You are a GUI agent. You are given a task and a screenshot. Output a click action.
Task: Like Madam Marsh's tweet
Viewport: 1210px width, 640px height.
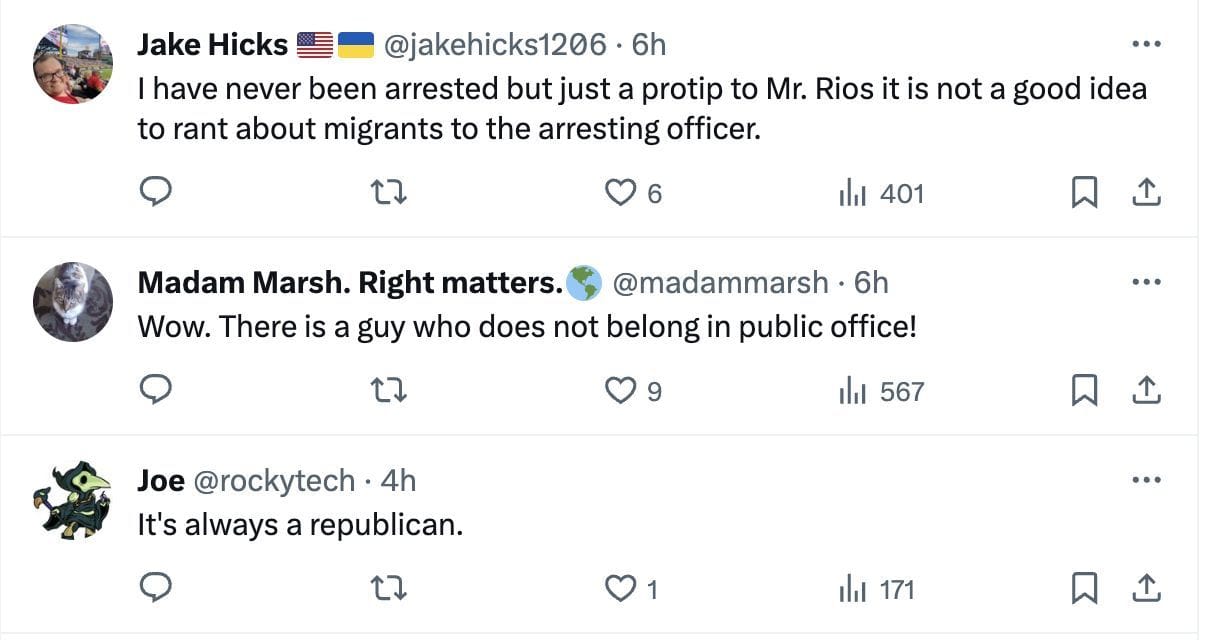(x=621, y=390)
